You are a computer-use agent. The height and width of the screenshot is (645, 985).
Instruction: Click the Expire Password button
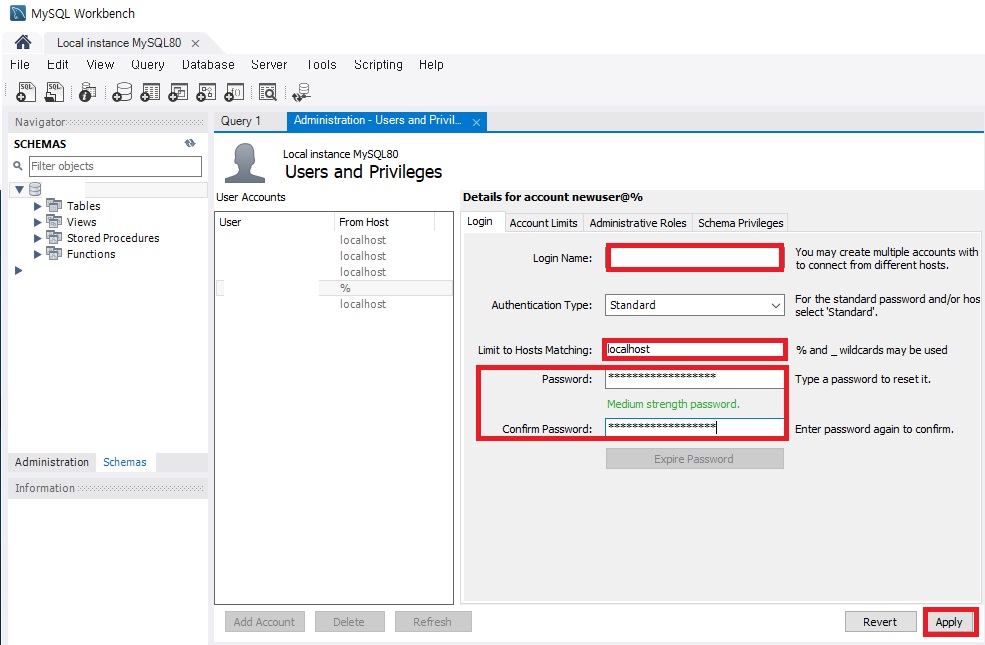694,459
